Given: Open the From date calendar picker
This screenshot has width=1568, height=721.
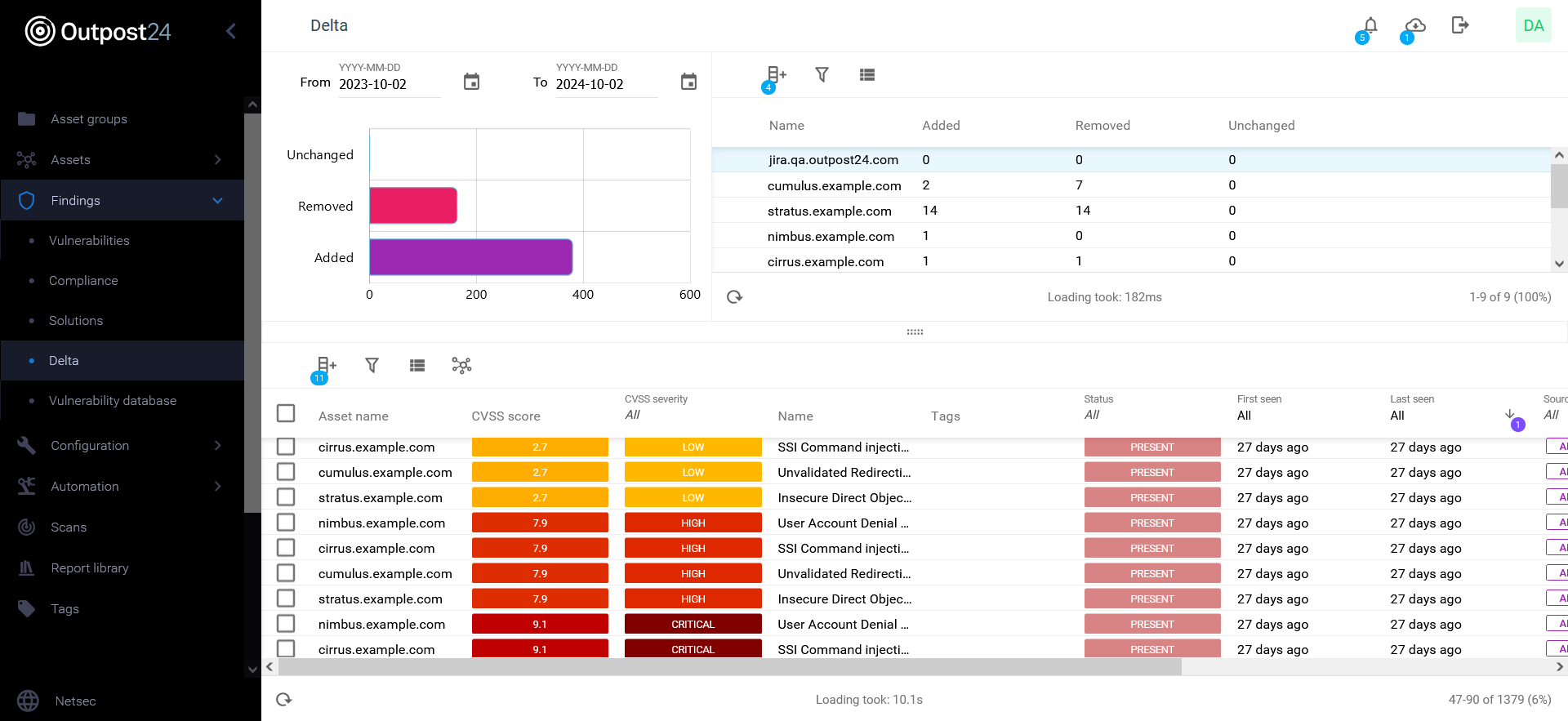Looking at the screenshot, I should pos(471,82).
